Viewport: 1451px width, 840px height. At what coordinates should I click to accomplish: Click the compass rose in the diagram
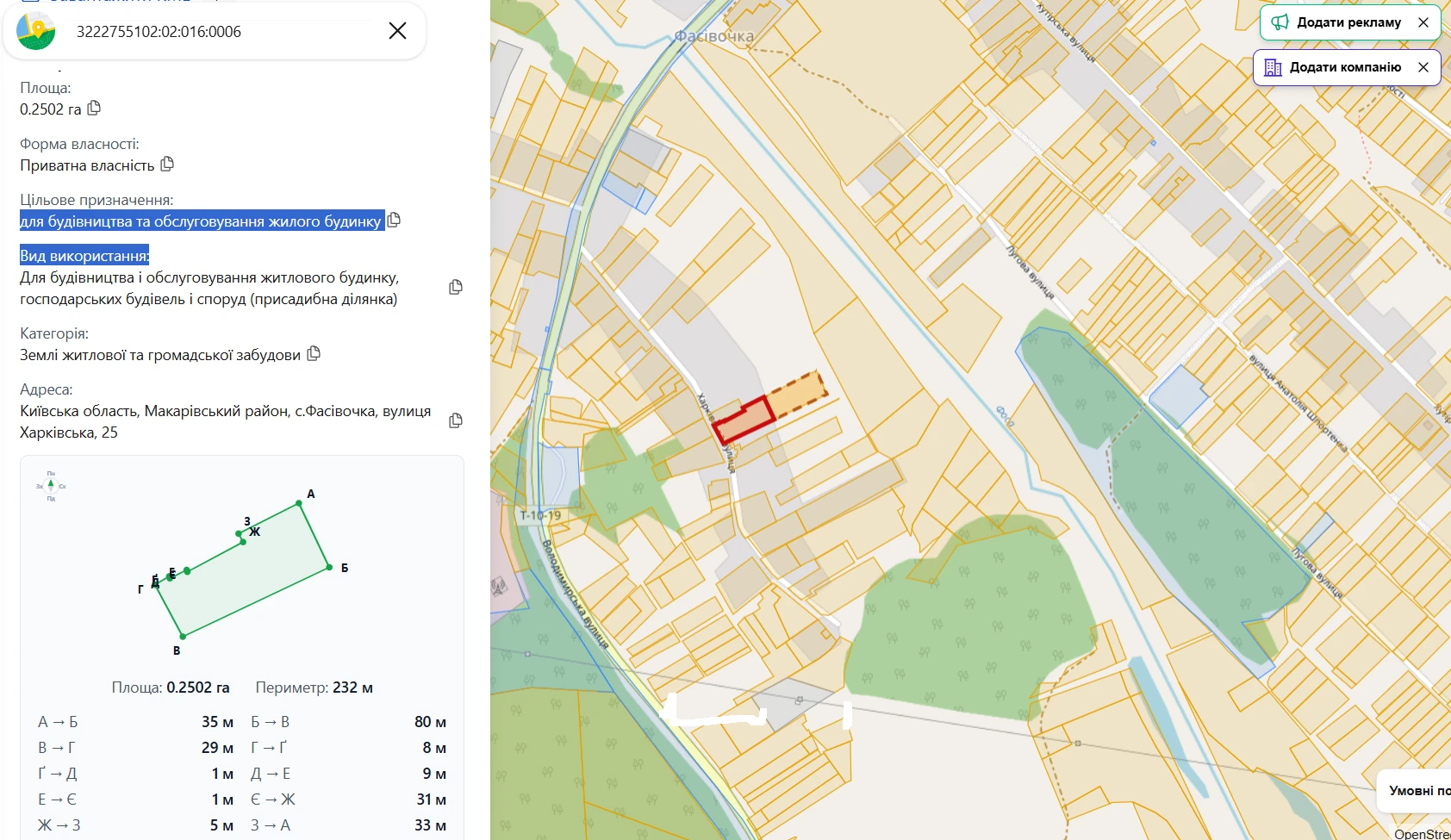51,486
